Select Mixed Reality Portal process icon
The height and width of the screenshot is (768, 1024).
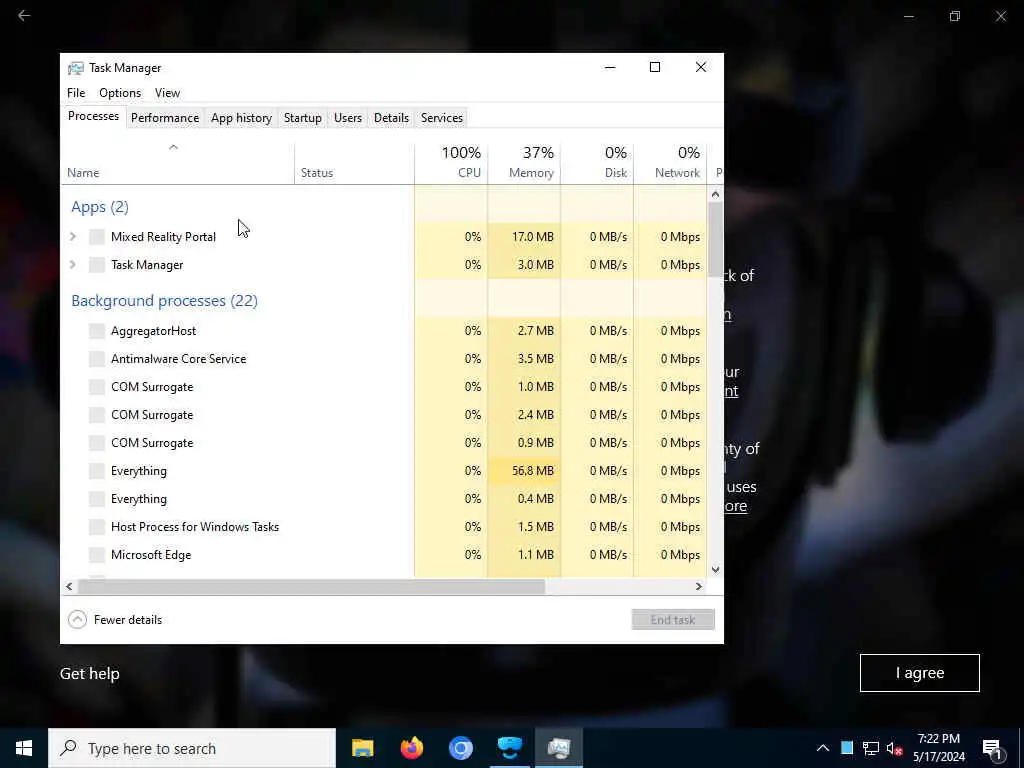coord(97,236)
